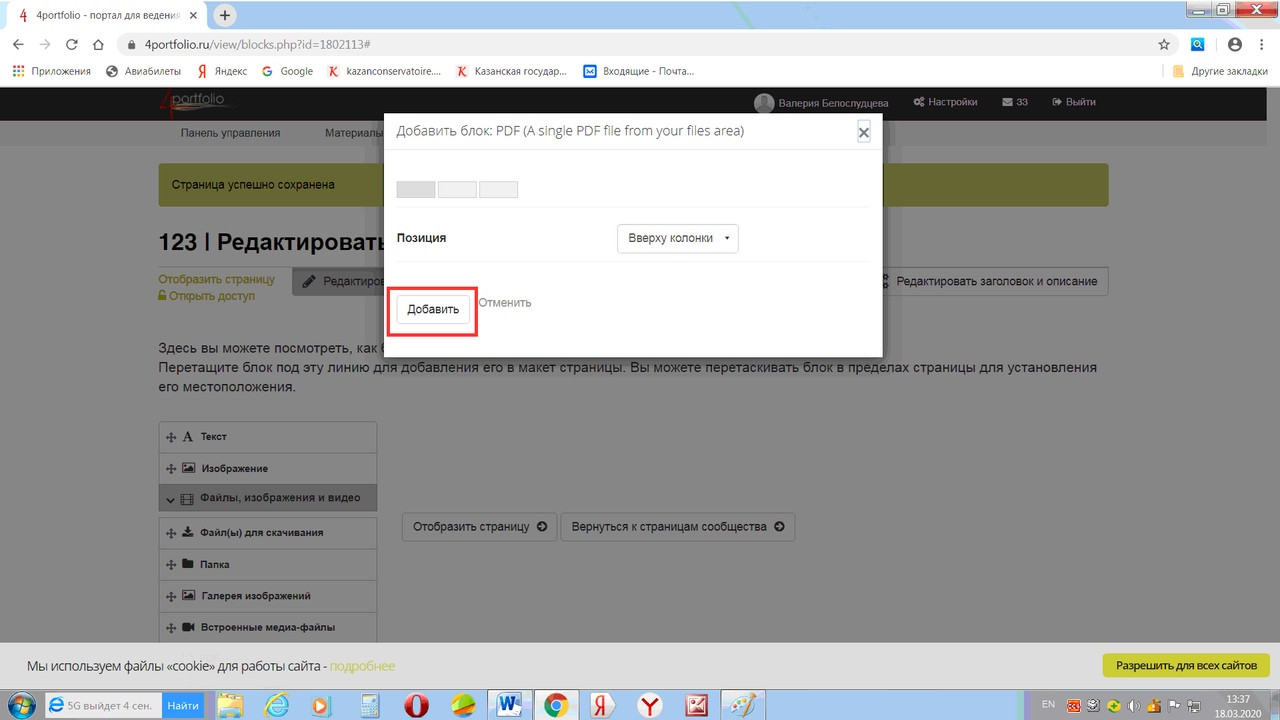Click the Добавить button in dialog
The image size is (1280, 720).
tap(433, 309)
